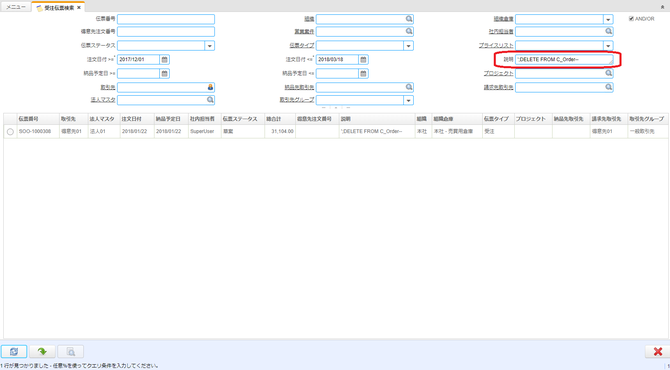670x370 pixels.
Task: Sort by the 社内担当者 column header
Action: pos(204,119)
